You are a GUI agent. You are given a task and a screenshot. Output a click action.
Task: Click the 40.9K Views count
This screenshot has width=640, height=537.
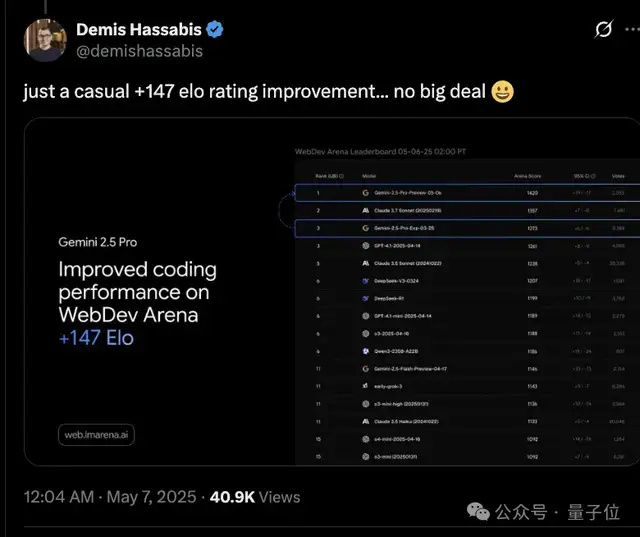[x=255, y=497]
